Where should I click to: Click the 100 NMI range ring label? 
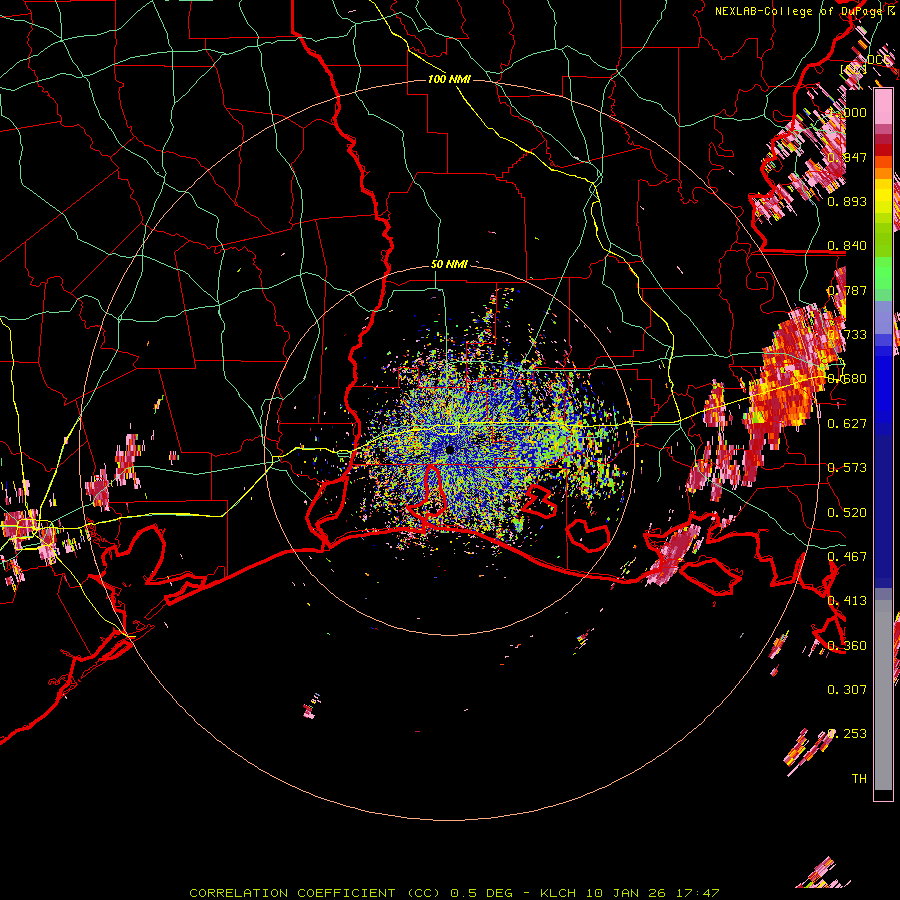tap(449, 79)
